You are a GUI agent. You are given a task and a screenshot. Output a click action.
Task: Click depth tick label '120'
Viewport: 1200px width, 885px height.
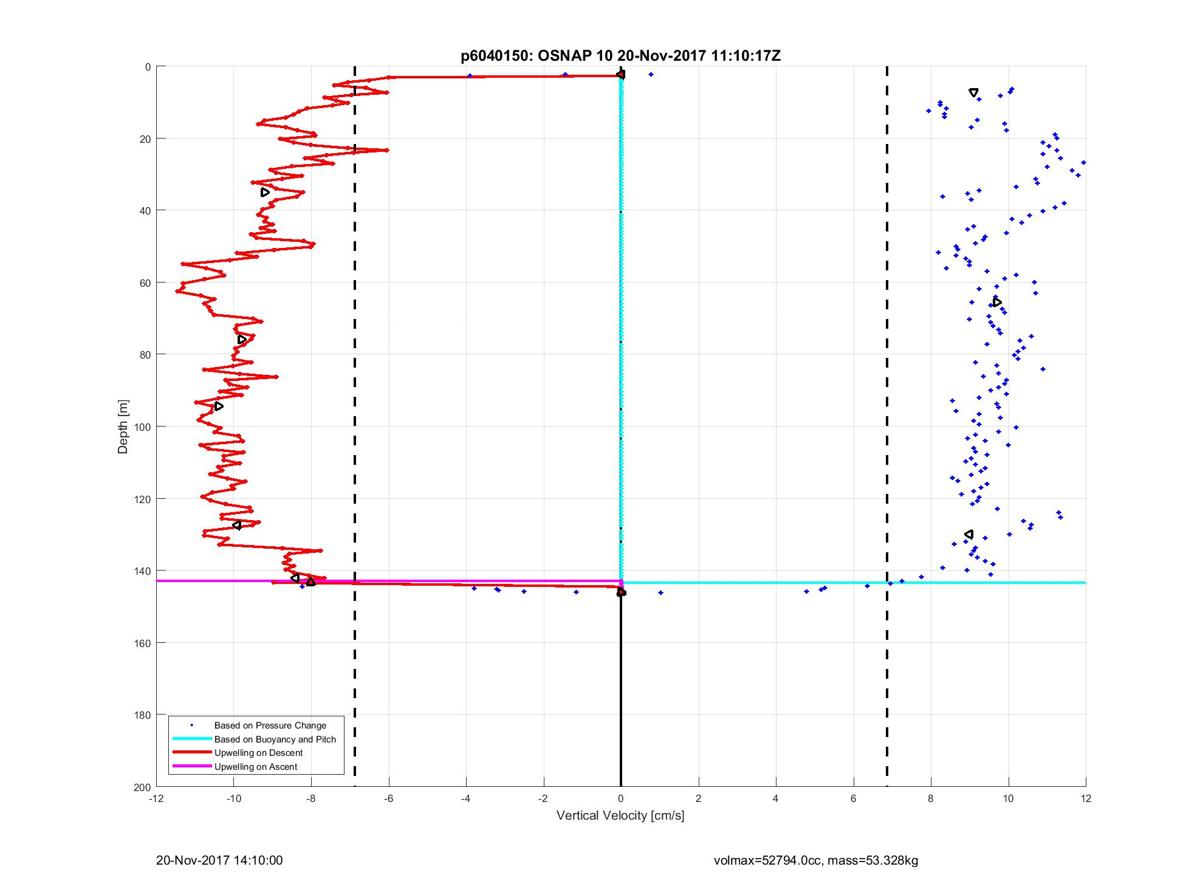point(142,499)
